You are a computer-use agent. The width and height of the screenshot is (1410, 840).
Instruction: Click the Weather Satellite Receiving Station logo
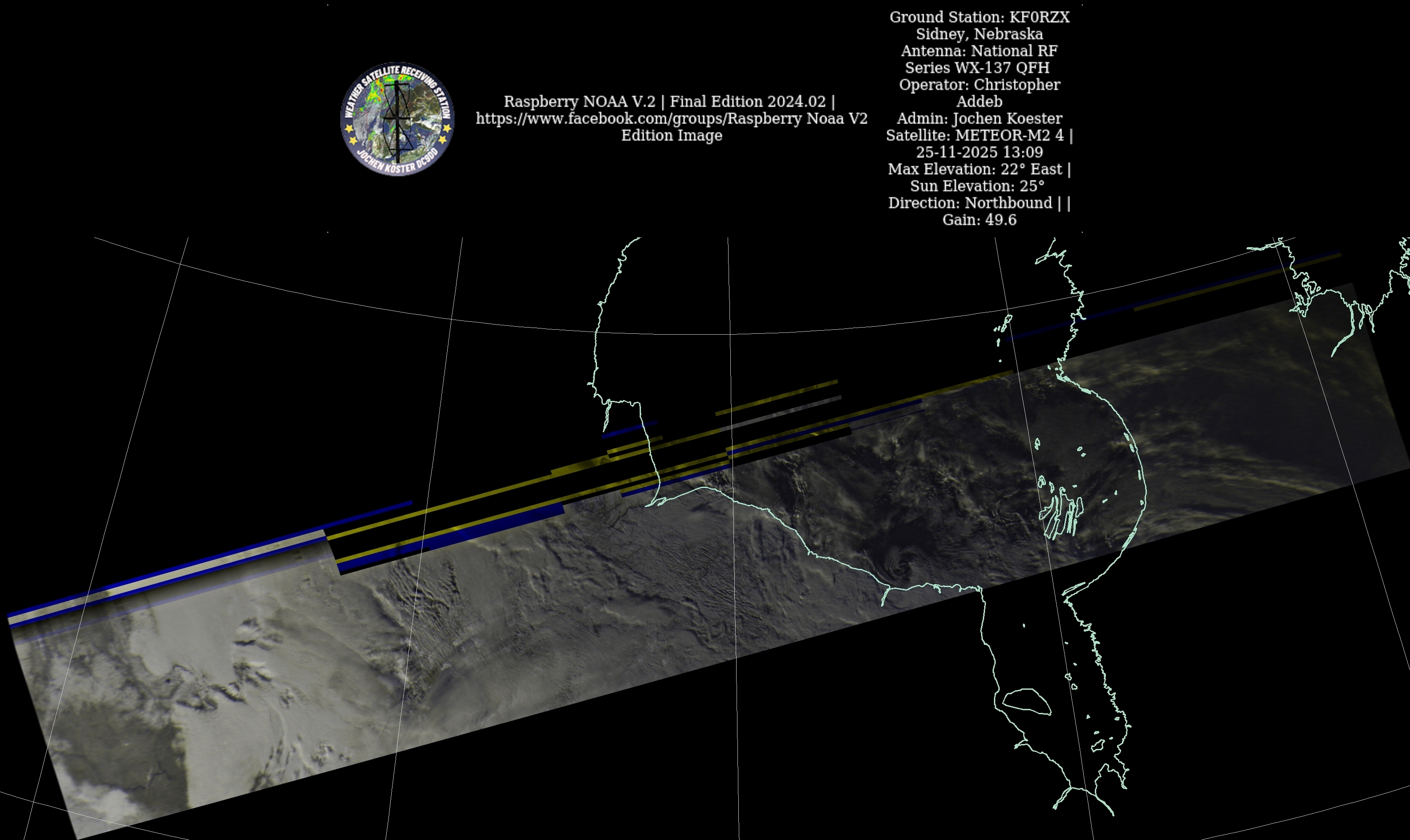pos(397,119)
